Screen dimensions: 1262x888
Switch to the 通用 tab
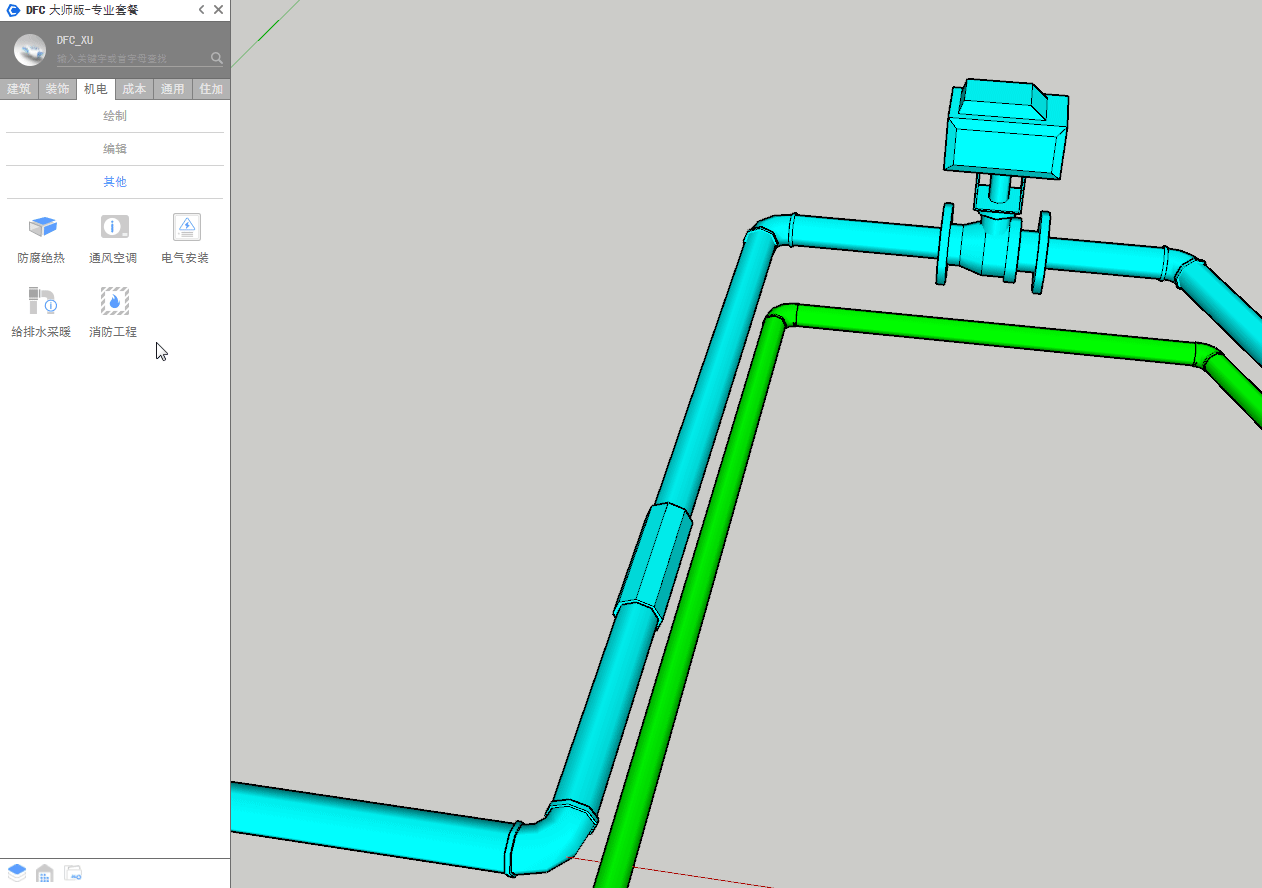[172, 89]
